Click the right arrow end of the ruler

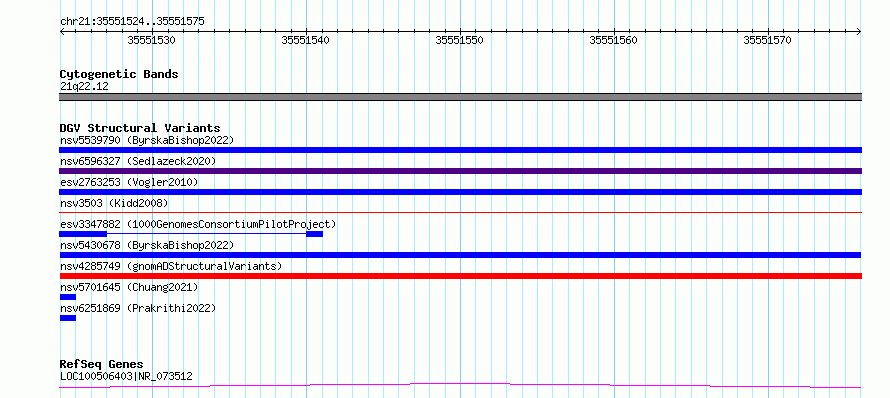[x=859, y=32]
